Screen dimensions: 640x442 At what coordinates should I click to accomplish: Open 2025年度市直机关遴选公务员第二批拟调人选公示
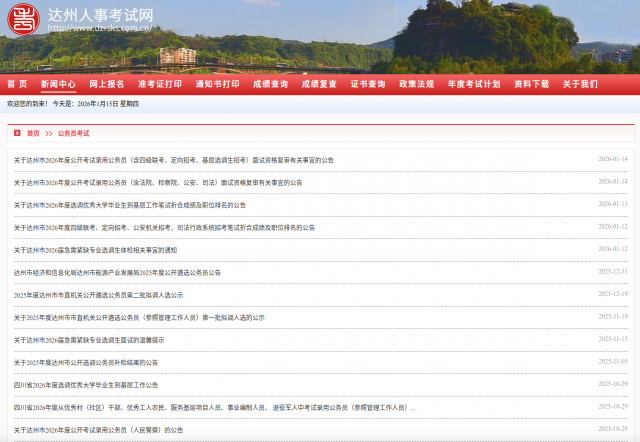click(98, 295)
